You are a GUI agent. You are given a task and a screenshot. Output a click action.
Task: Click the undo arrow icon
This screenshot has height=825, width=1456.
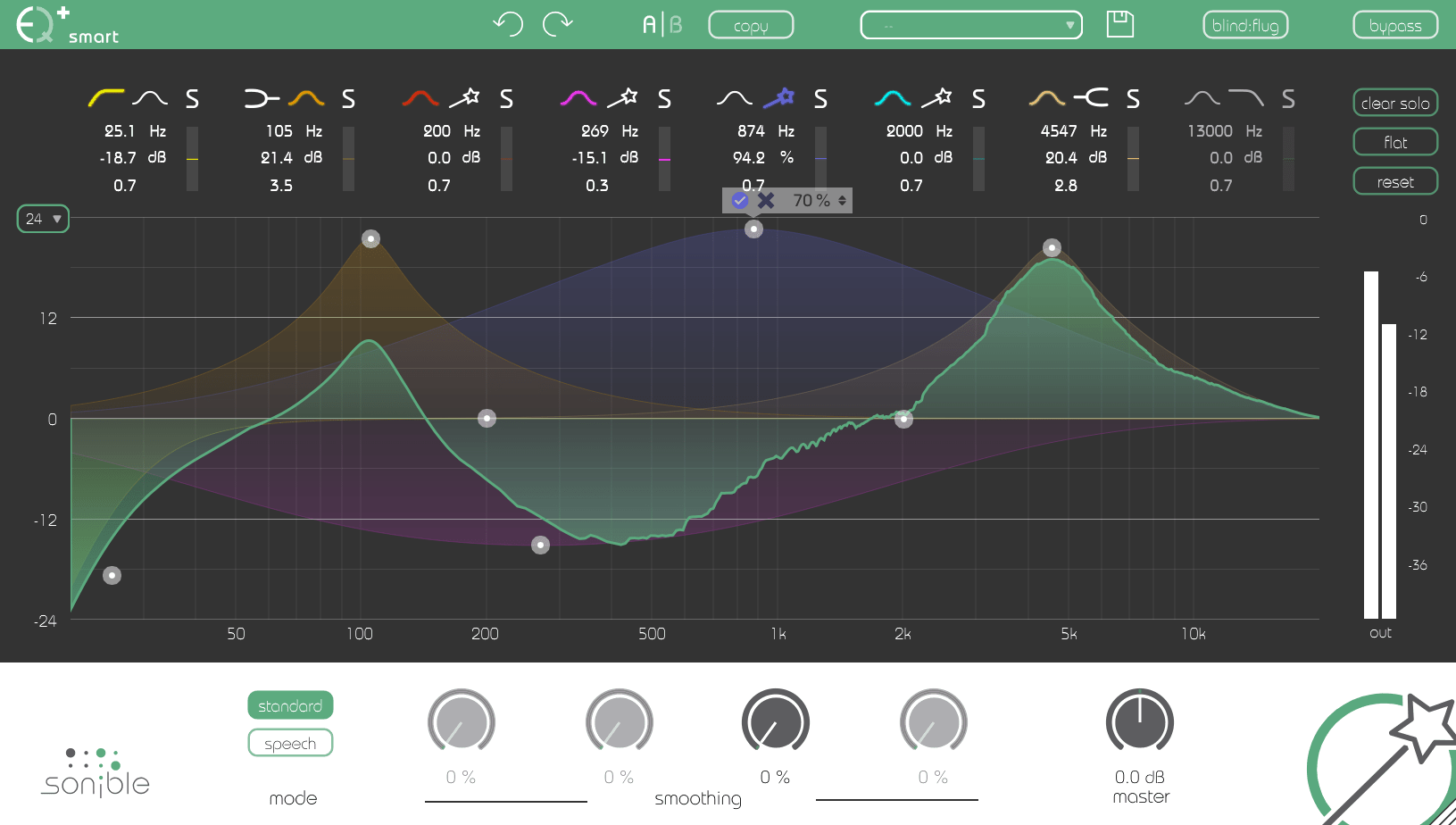[508, 24]
